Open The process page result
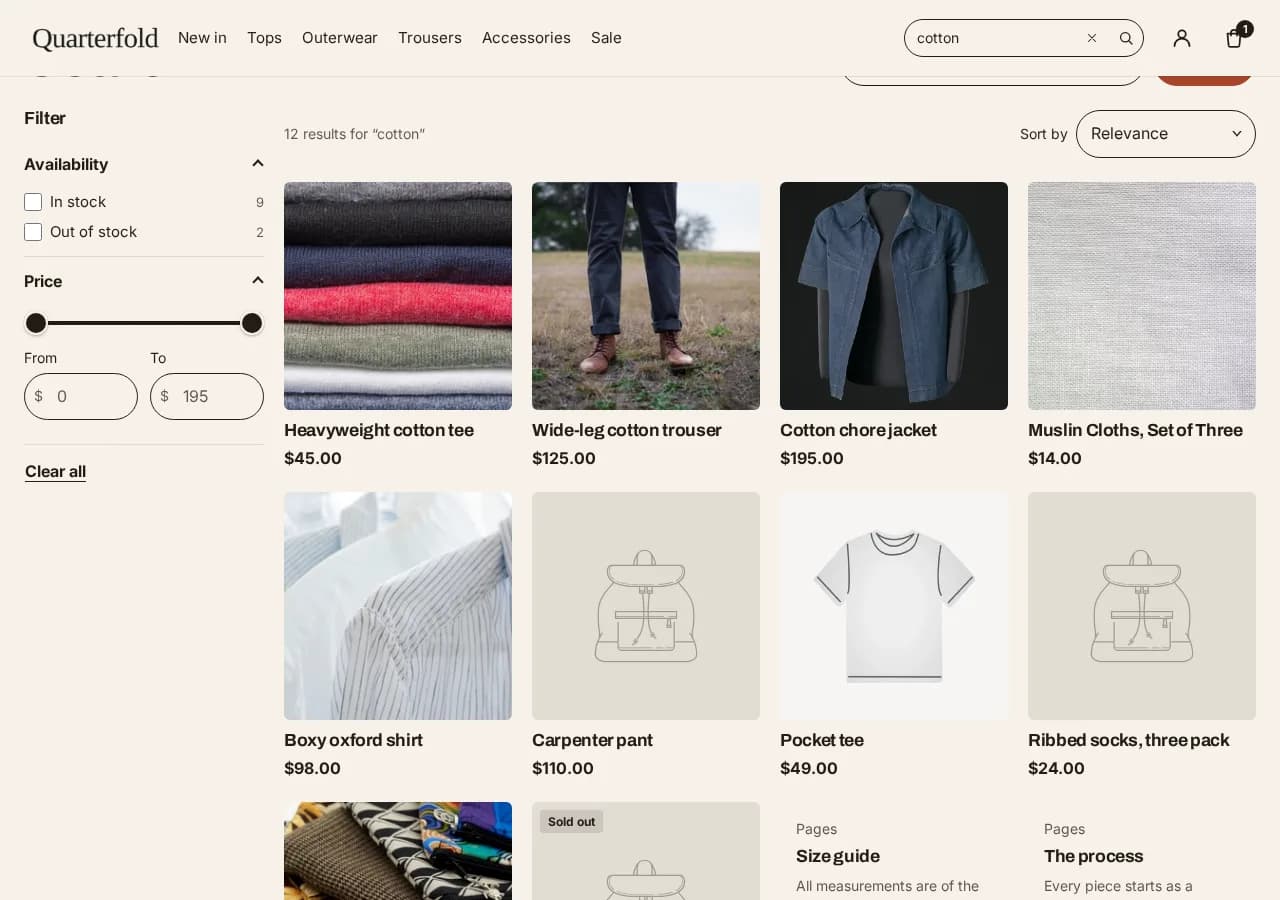The image size is (1280, 900). [x=1093, y=856]
